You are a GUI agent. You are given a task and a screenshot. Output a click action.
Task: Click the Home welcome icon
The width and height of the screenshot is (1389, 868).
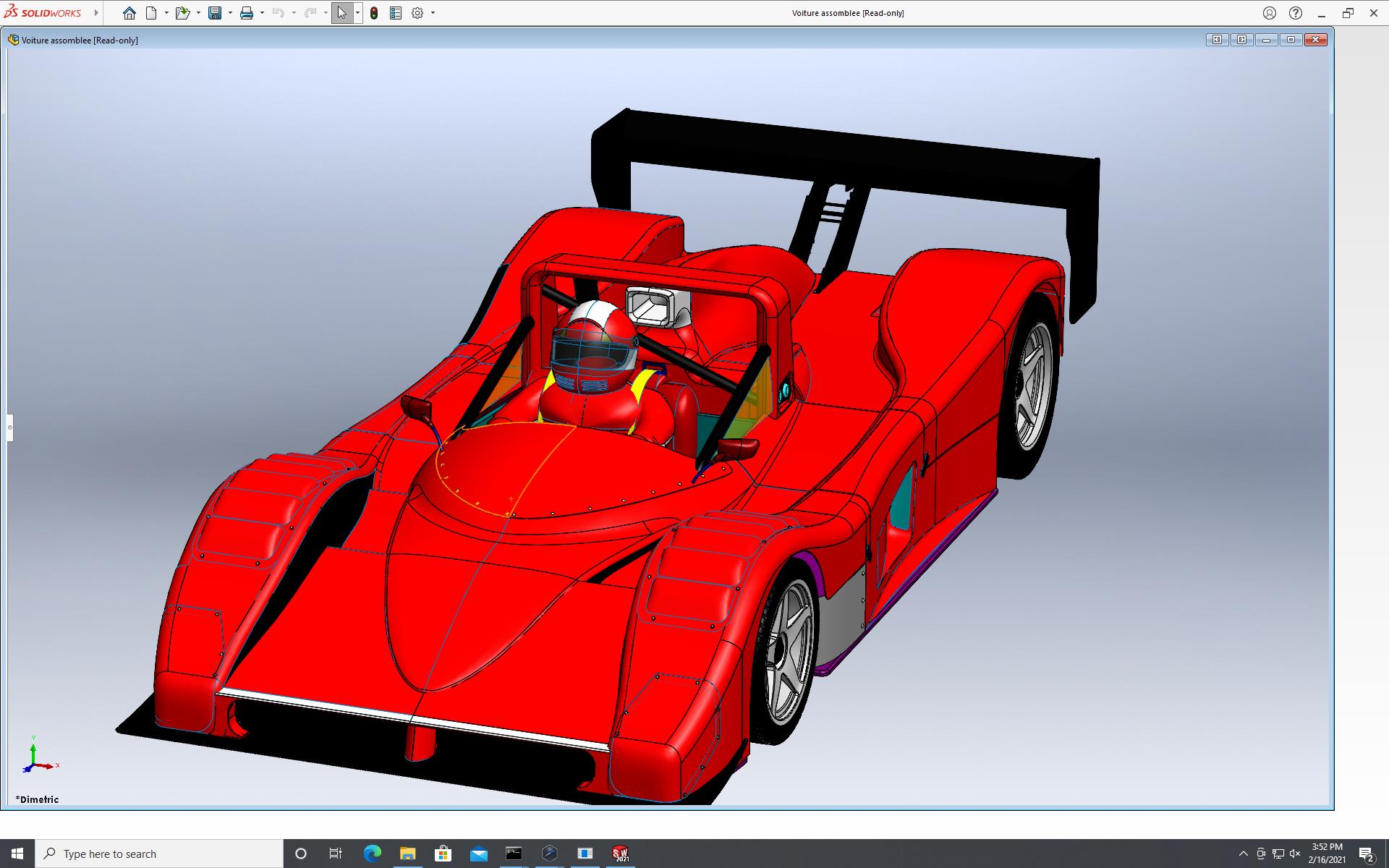(129, 13)
